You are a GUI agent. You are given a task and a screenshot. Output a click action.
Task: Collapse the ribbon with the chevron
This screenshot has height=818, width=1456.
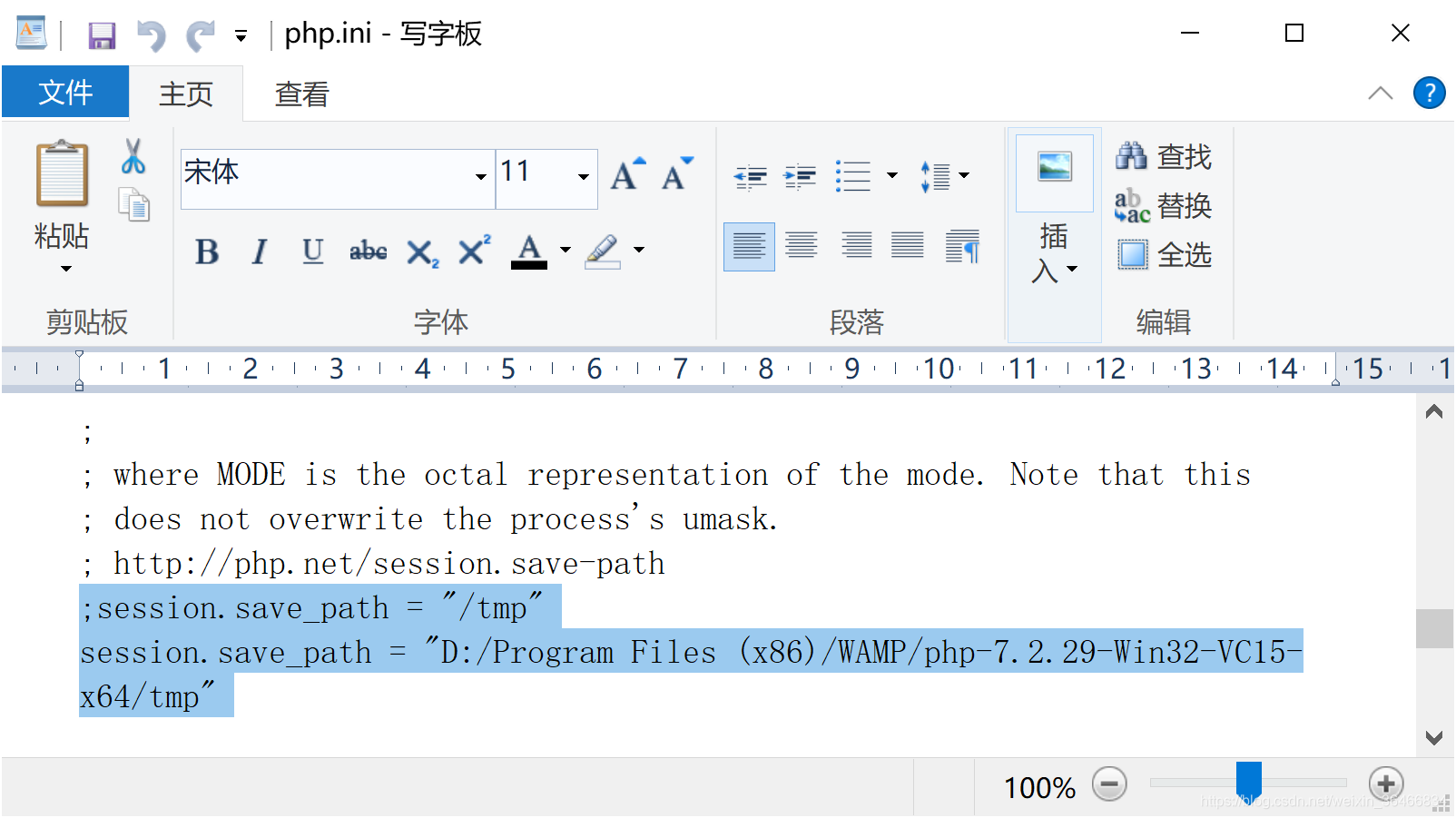tap(1380, 93)
